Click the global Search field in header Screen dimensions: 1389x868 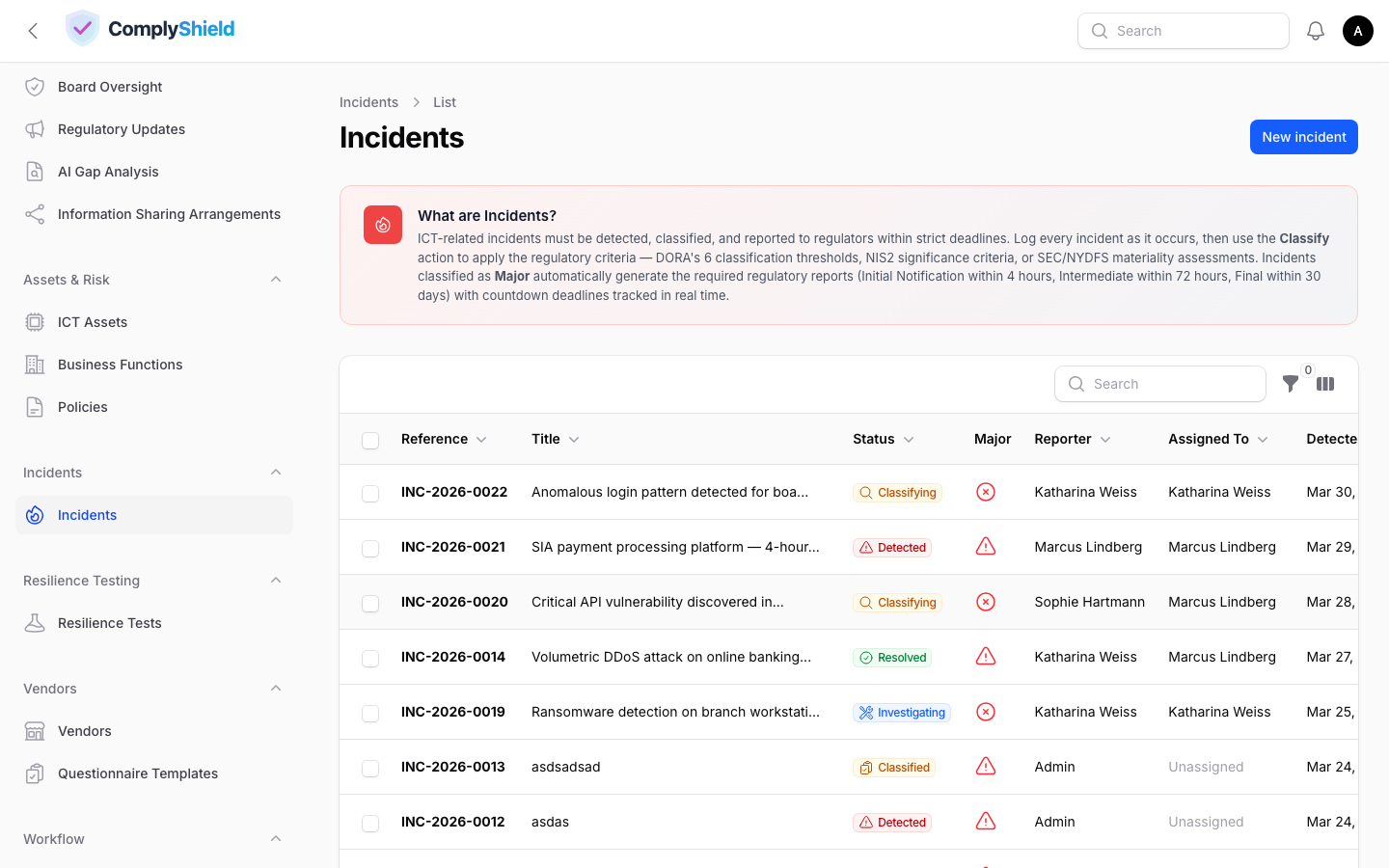click(1184, 31)
